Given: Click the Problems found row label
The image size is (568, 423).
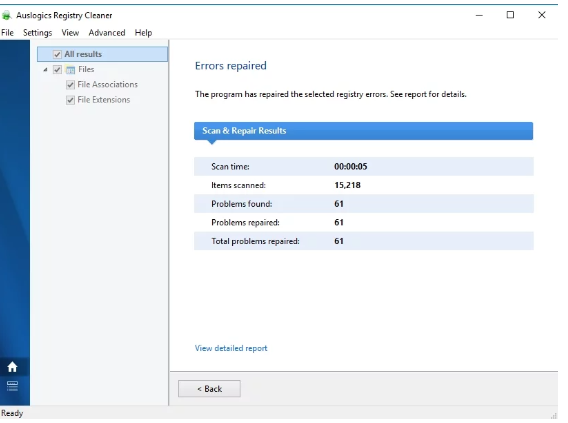Looking at the screenshot, I should 242,204.
